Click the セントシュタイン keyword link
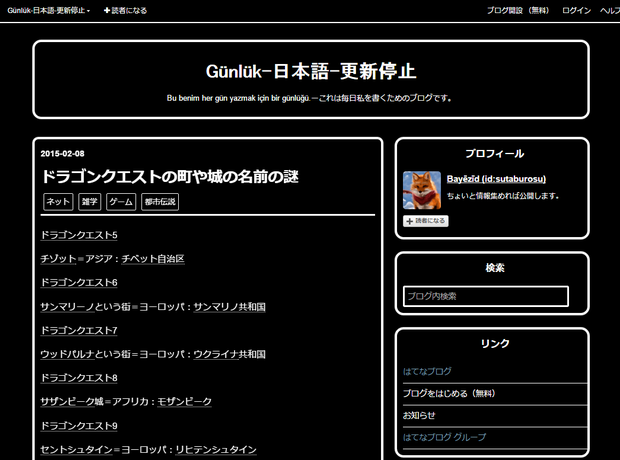Screen dimensions: 620x460 click(77, 450)
